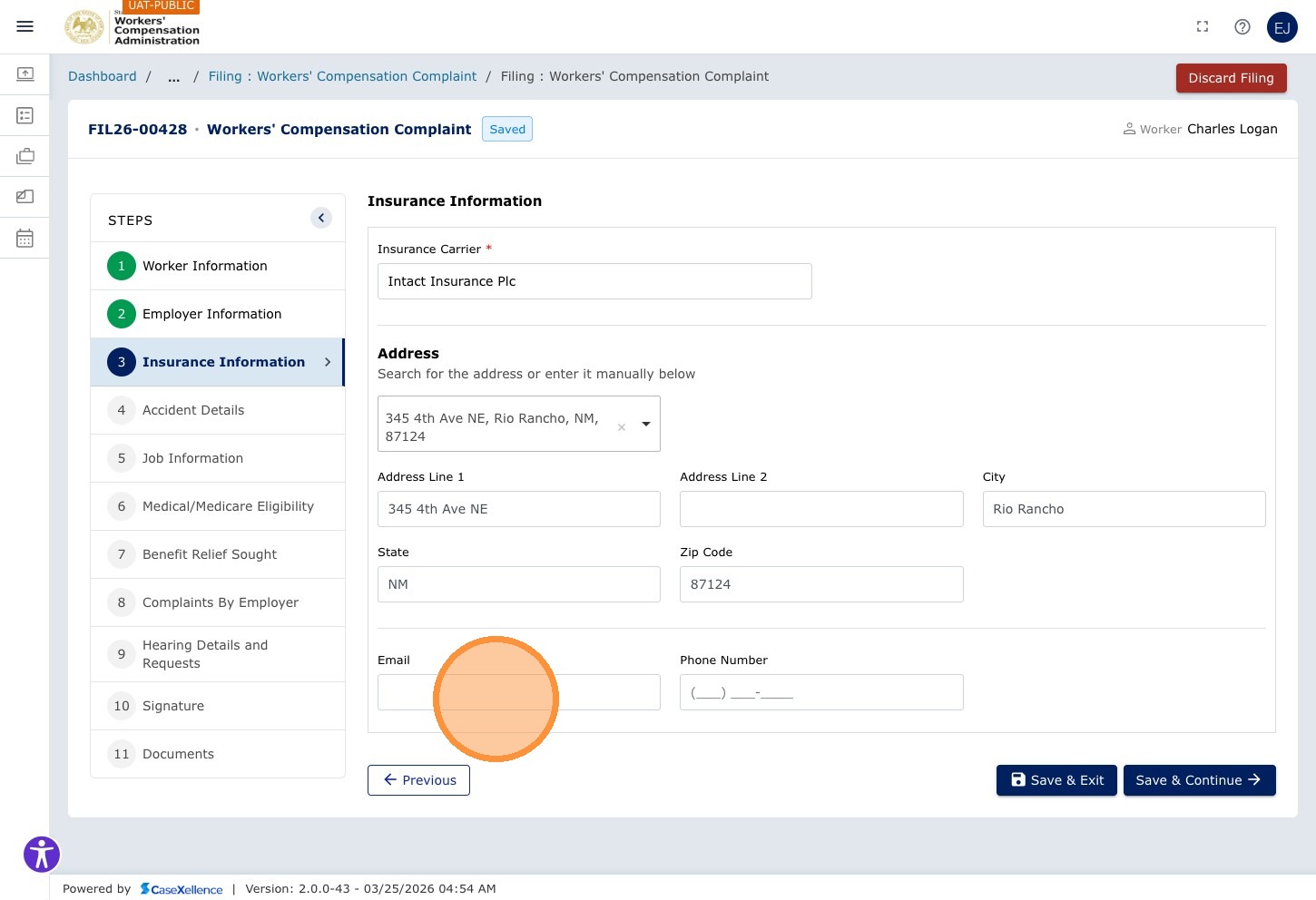
Task: Expand the ellipsis breadcrumb item
Action: [x=173, y=77]
